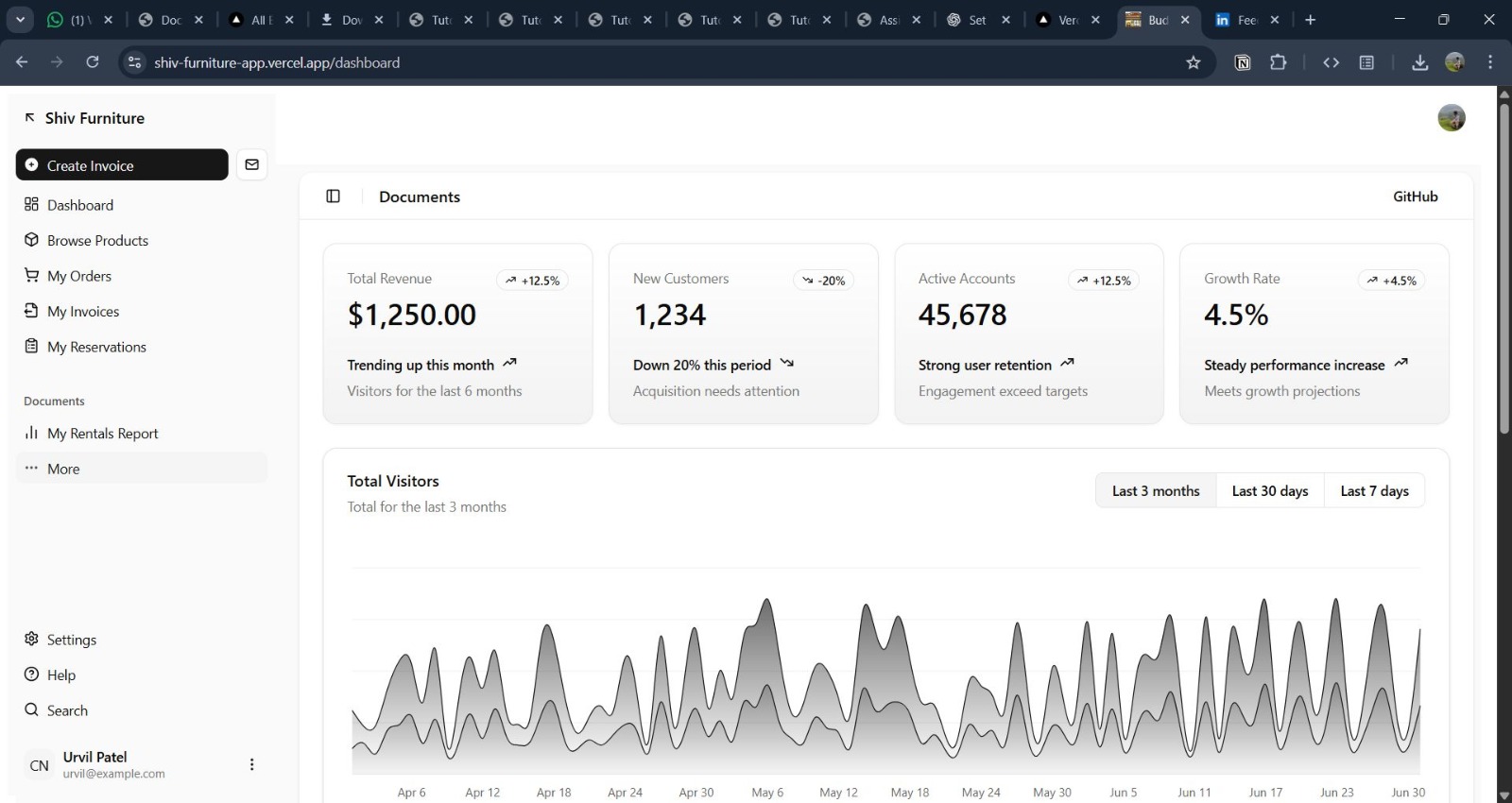Open My Invoices page

click(x=83, y=312)
